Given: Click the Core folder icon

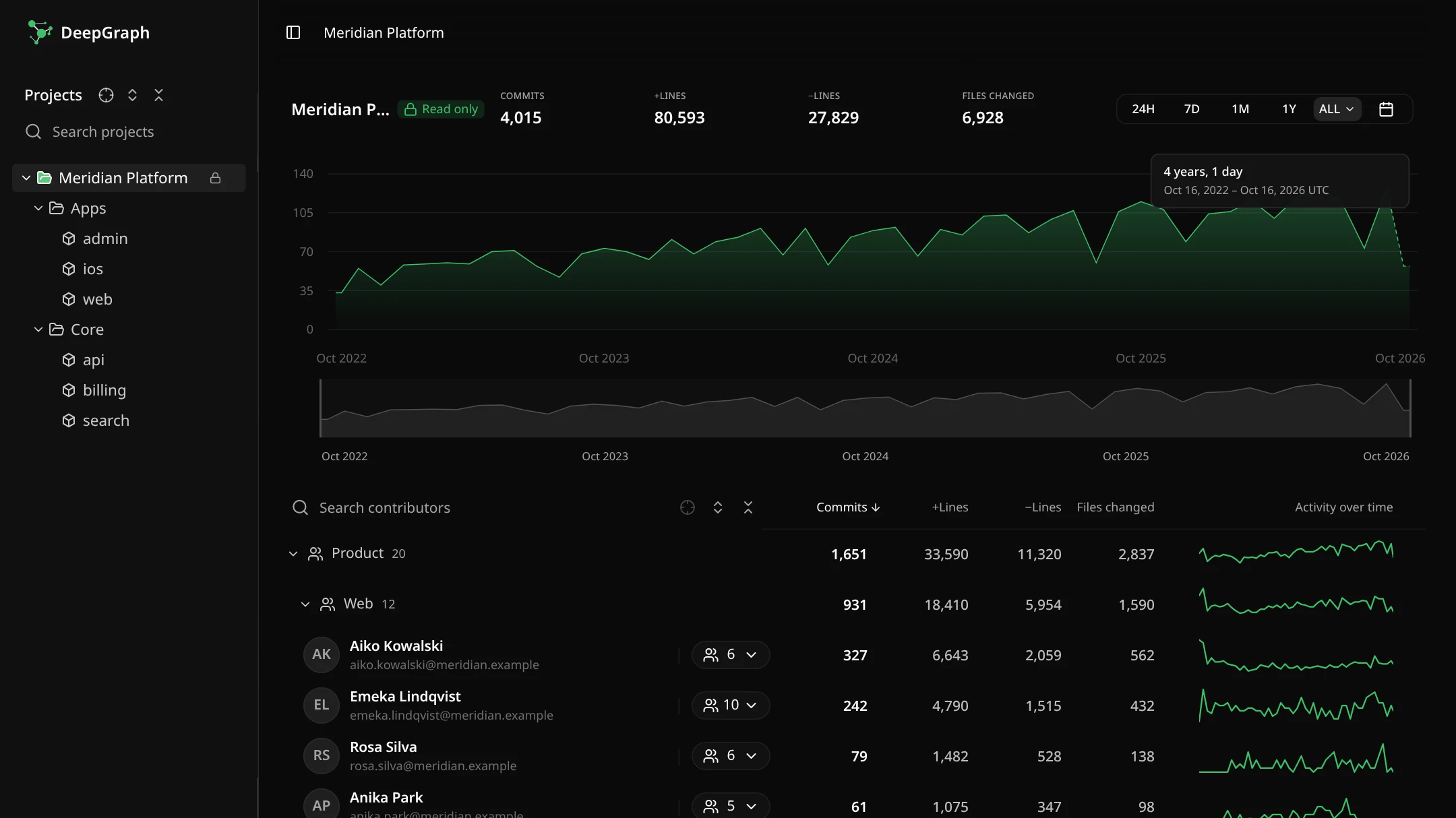Looking at the screenshot, I should tap(57, 329).
